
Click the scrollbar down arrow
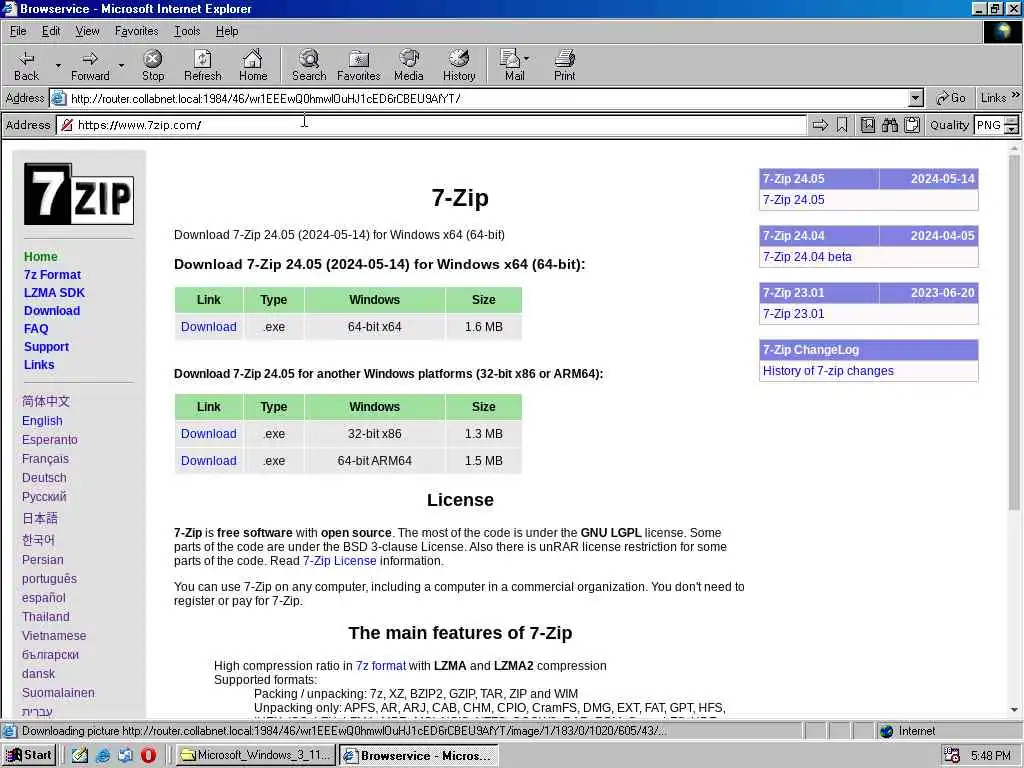click(1014, 709)
